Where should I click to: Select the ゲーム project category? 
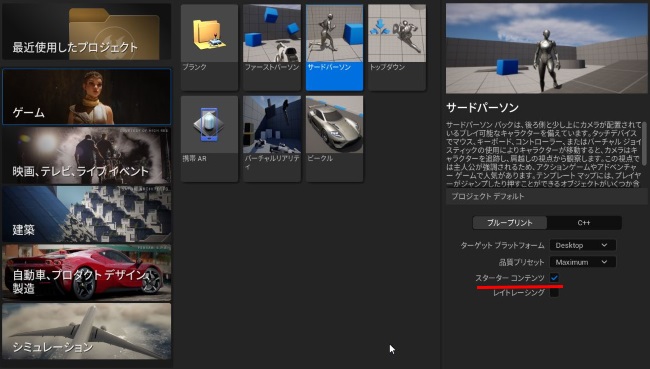(x=87, y=97)
